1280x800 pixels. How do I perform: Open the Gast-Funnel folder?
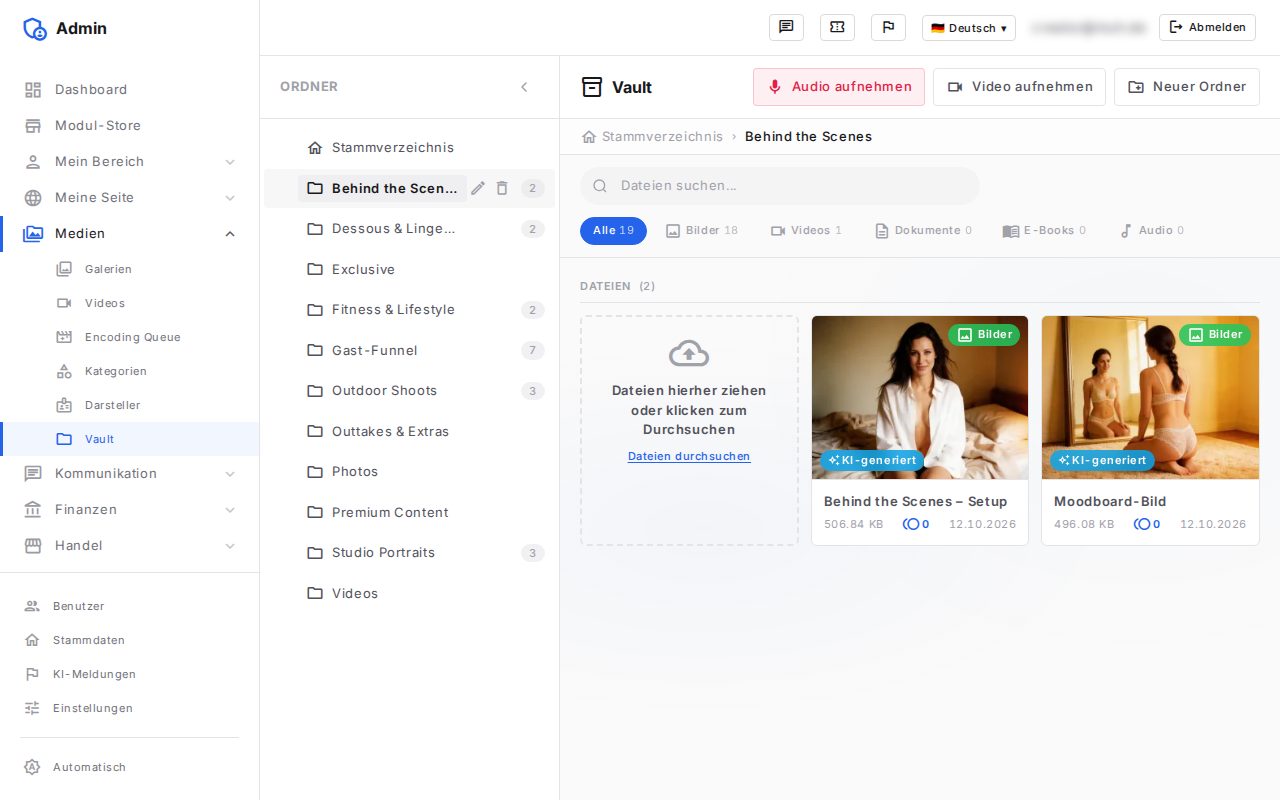(x=409, y=351)
